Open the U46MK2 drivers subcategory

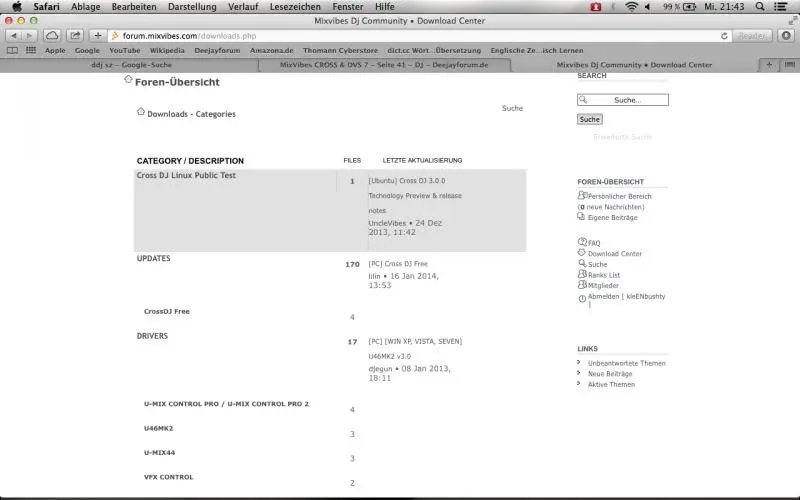tap(159, 428)
